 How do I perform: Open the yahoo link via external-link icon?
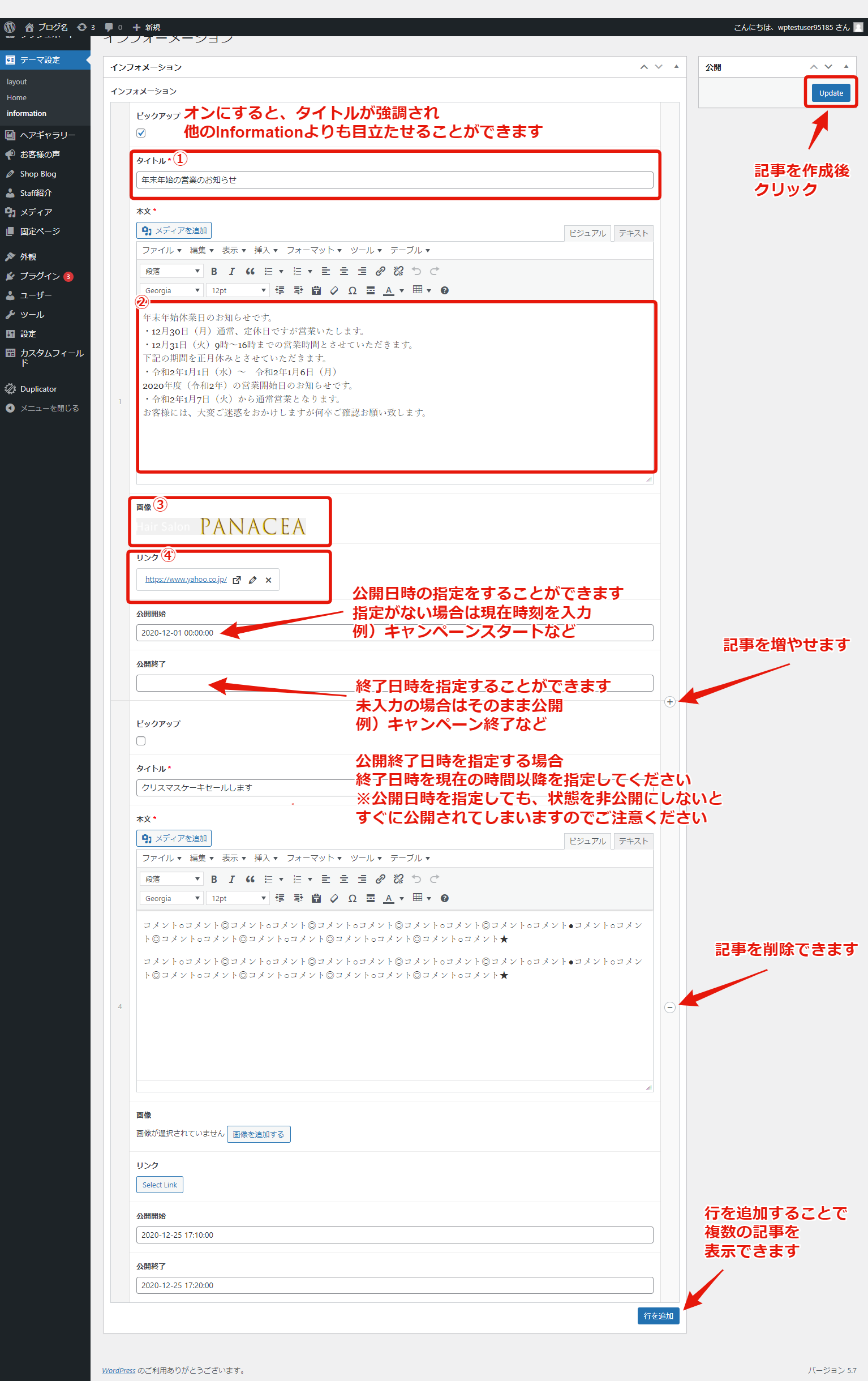tap(237, 580)
